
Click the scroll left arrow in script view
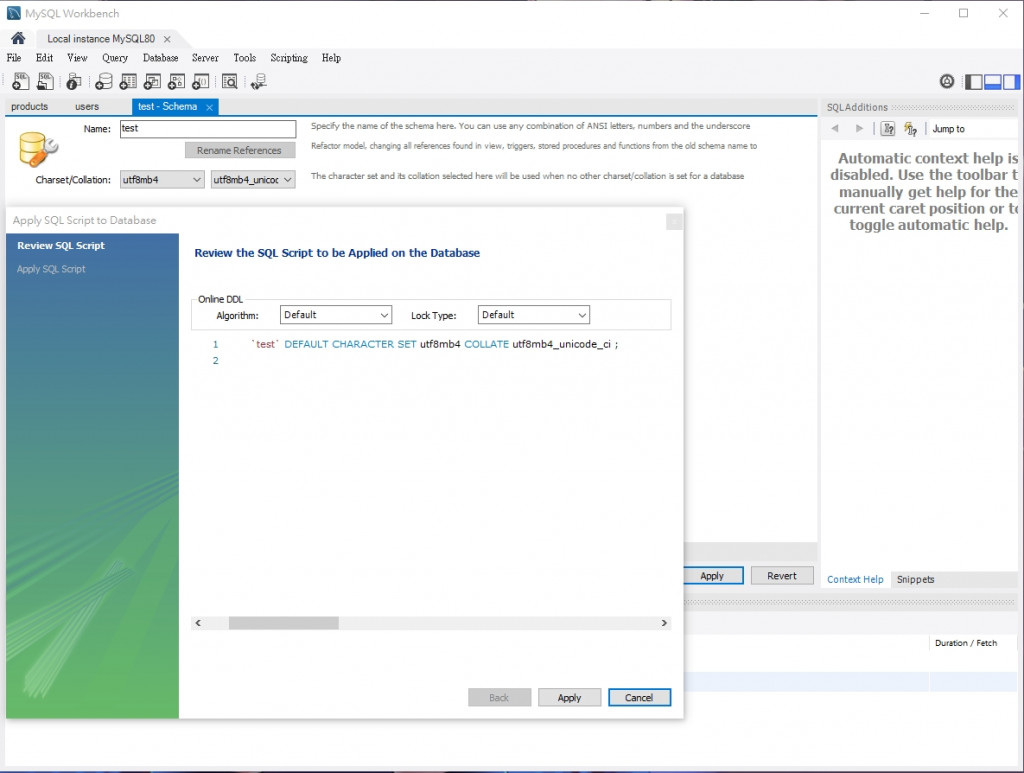pyautogui.click(x=199, y=623)
